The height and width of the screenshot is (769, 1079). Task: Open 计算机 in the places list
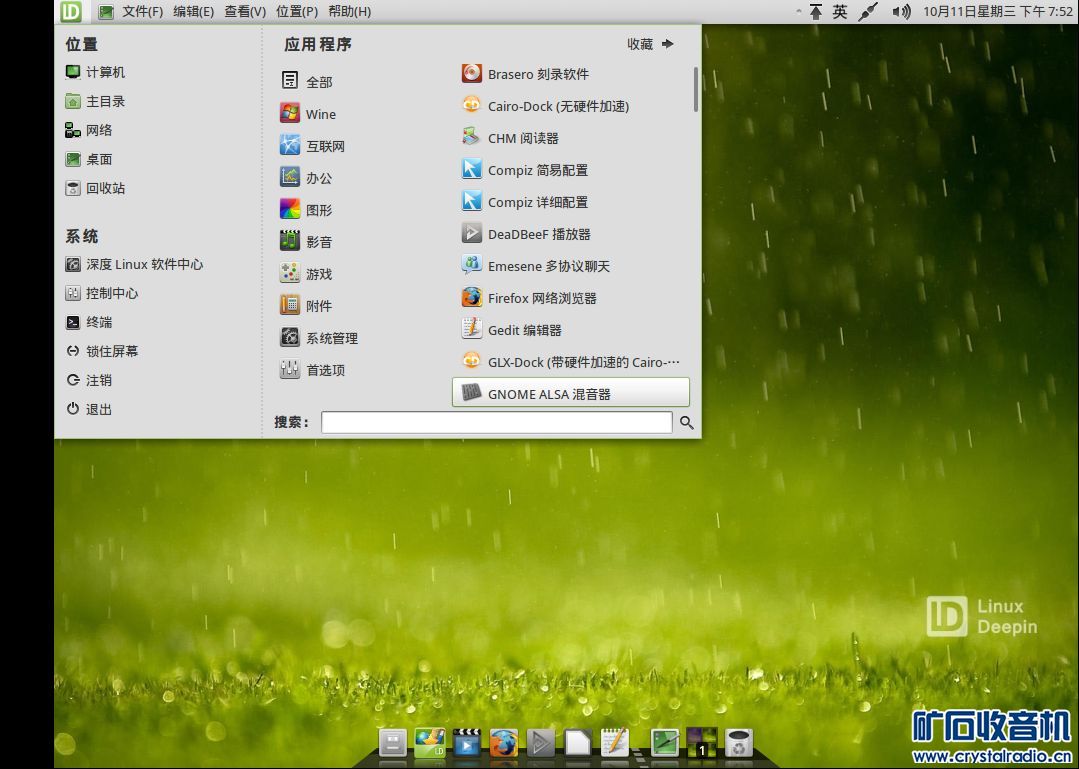[96, 72]
